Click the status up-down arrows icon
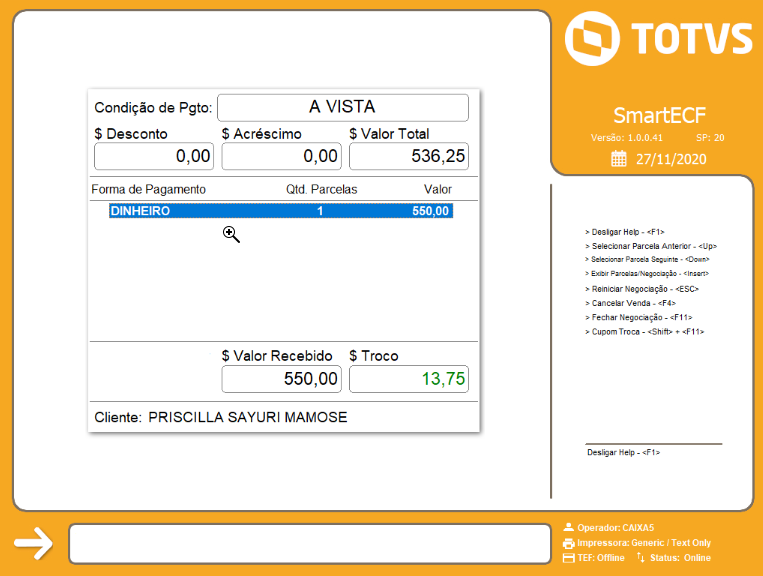763x576 pixels. pyautogui.click(x=640, y=558)
